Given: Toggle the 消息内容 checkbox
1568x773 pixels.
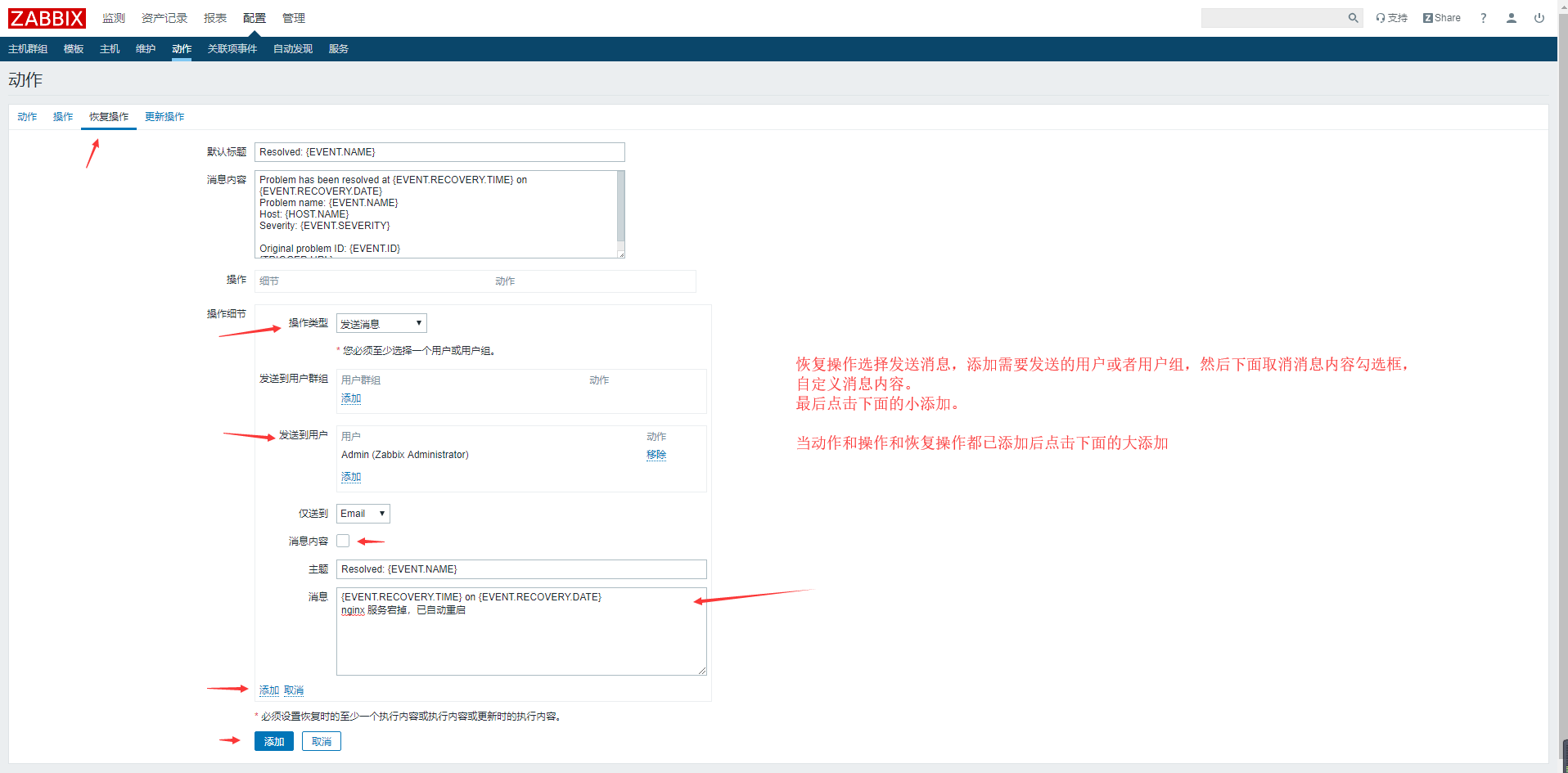Looking at the screenshot, I should (343, 541).
